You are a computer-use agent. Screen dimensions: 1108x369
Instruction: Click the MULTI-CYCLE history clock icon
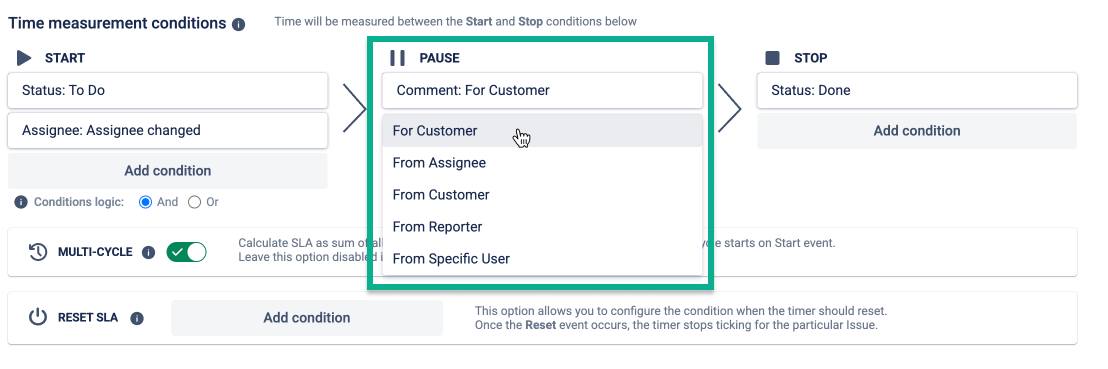[x=38, y=252]
